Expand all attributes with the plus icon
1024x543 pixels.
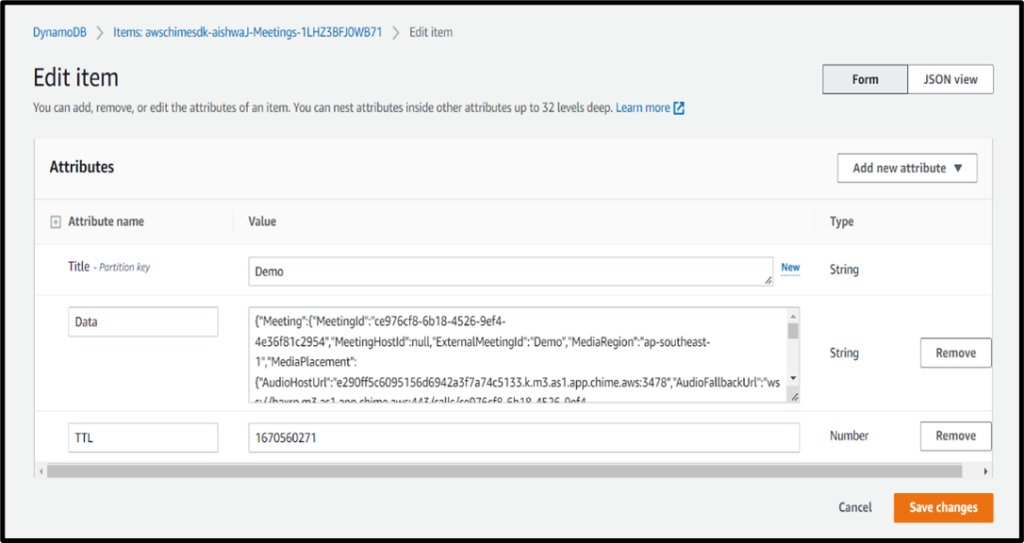pos(55,222)
